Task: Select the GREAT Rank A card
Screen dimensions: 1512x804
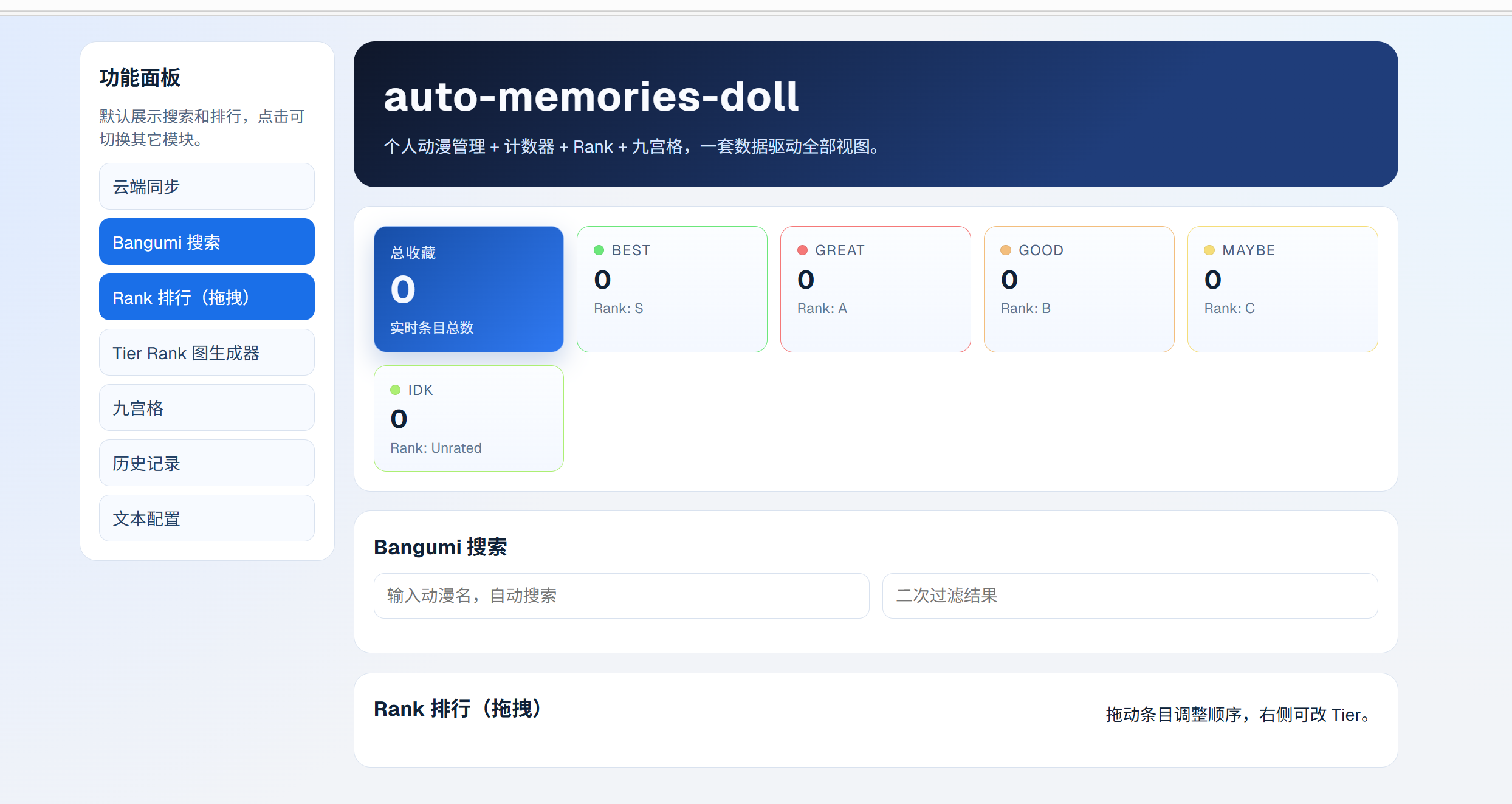Action: pos(875,290)
